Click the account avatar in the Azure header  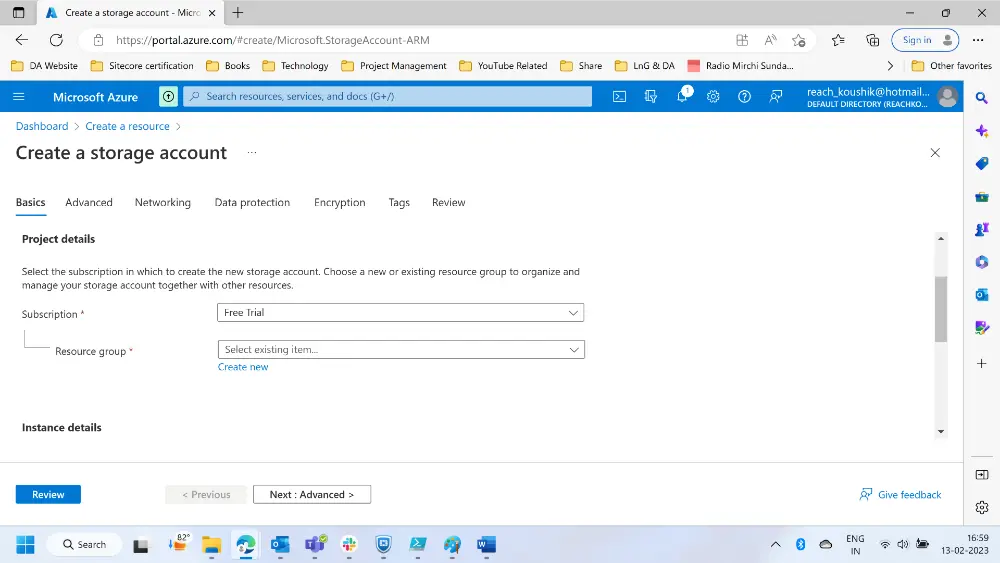948,97
